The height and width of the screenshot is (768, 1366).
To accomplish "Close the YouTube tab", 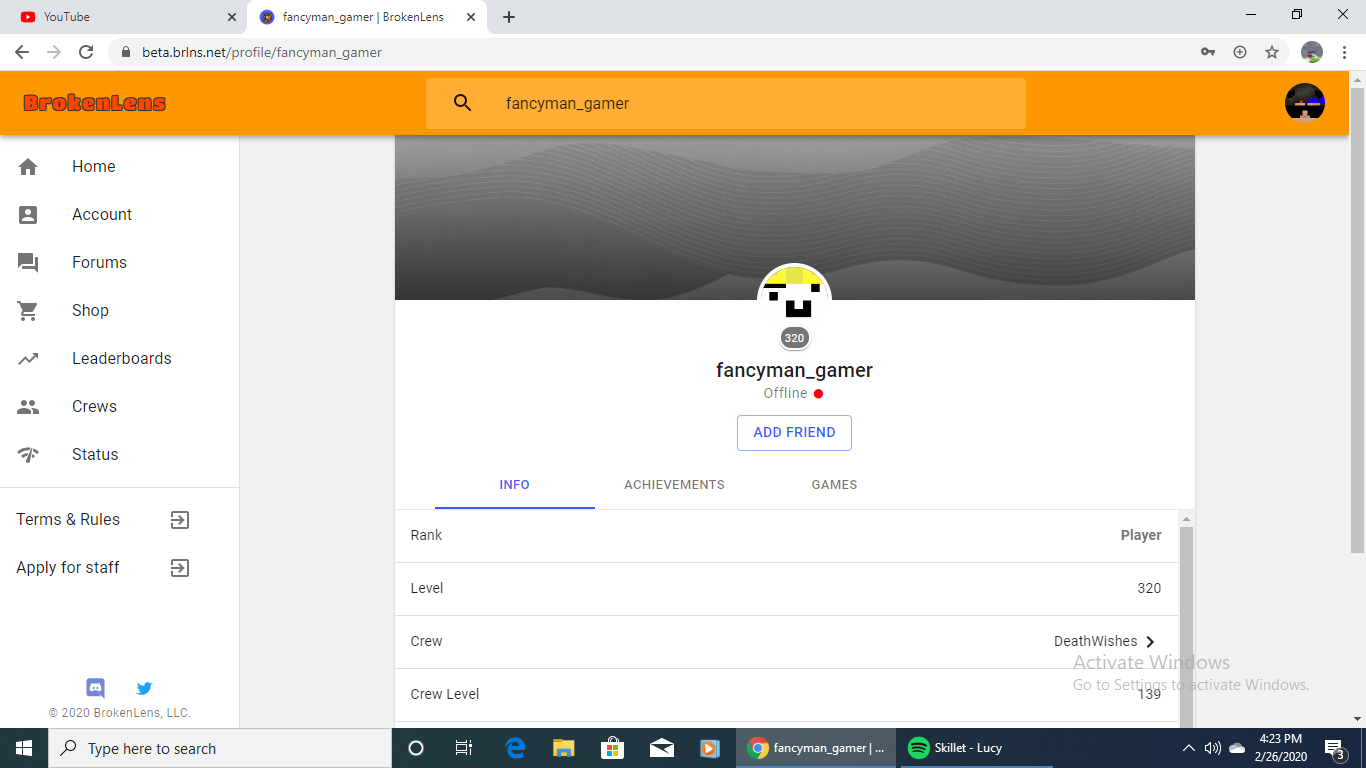I will (232, 17).
